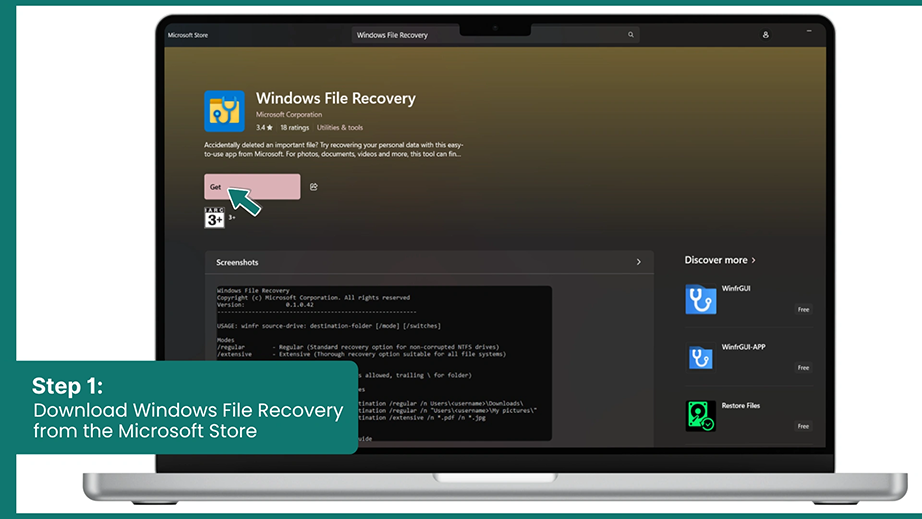922x519 pixels.
Task: Expand Screenshots section with chevron
Action: coord(639,262)
